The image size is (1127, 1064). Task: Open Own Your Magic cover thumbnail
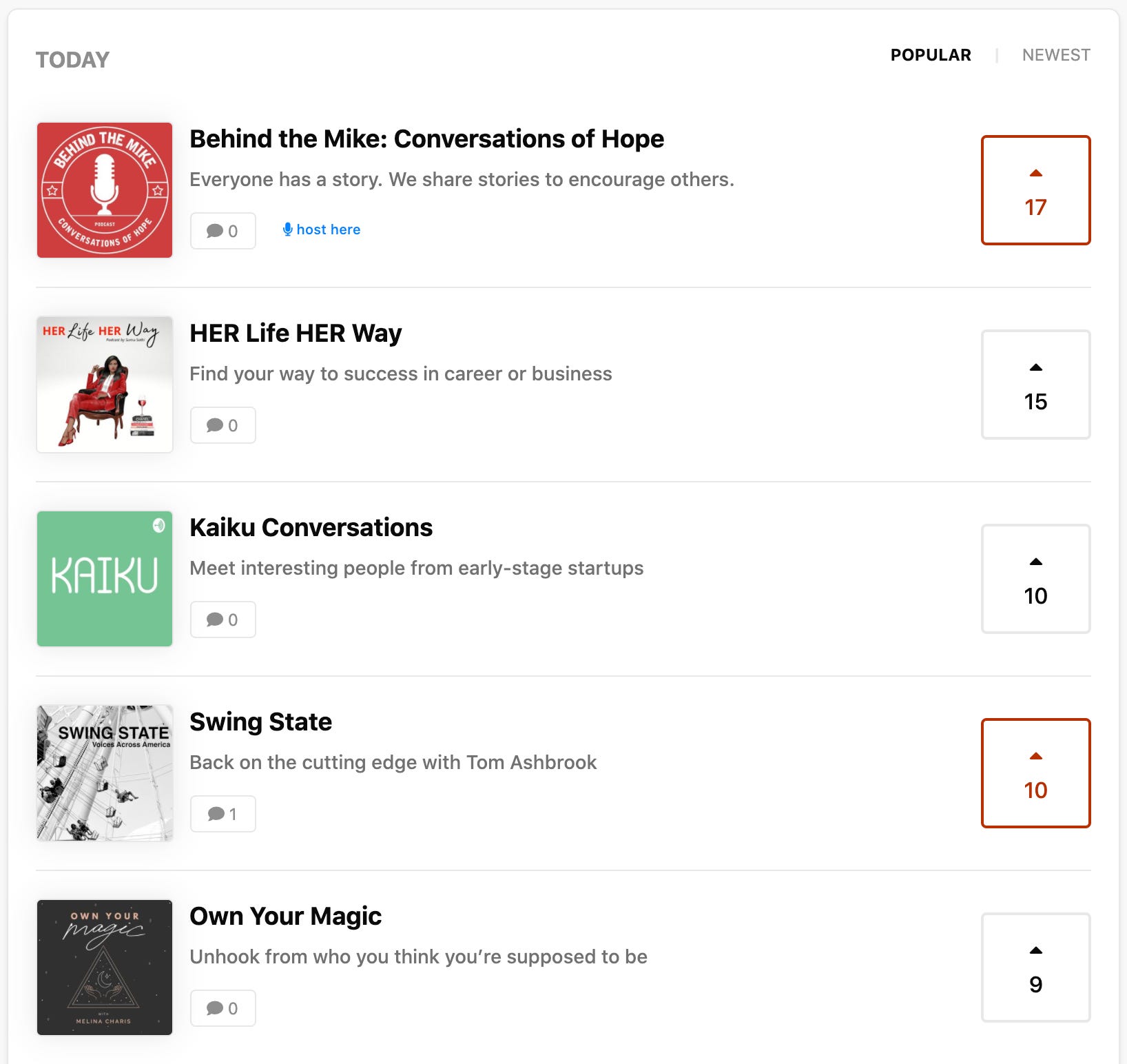105,968
